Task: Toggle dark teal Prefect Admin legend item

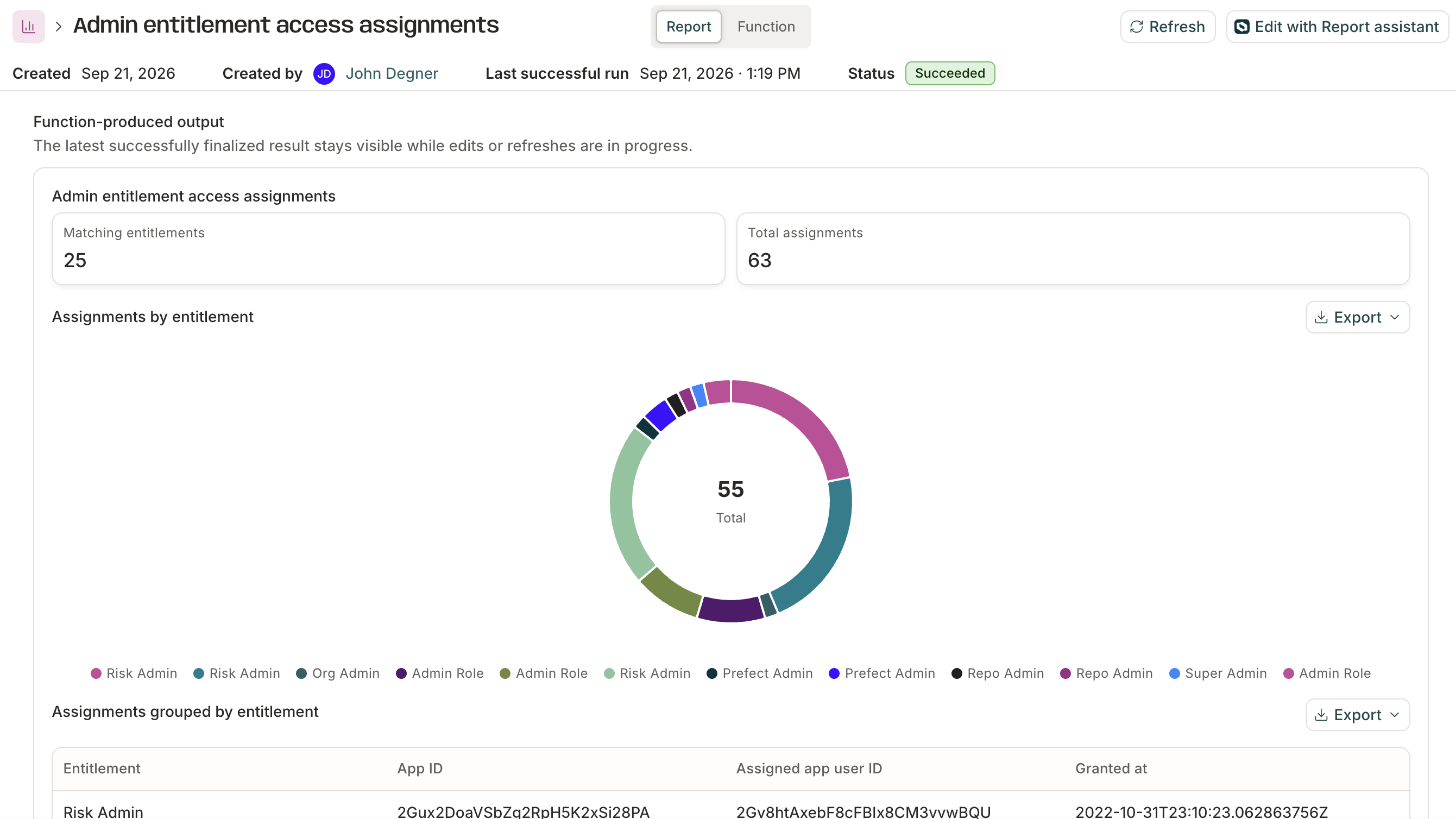Action: click(760, 673)
